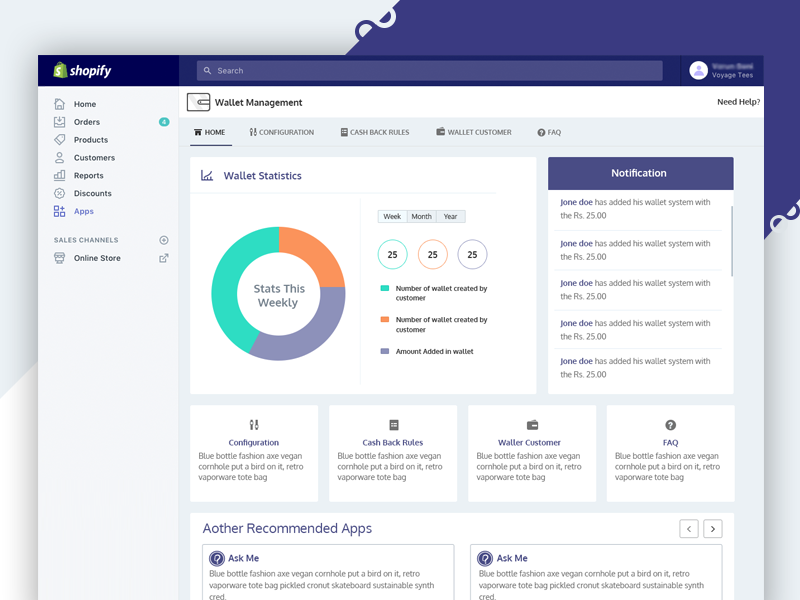Click the search magnifier icon
800x600 pixels.
click(x=207, y=70)
